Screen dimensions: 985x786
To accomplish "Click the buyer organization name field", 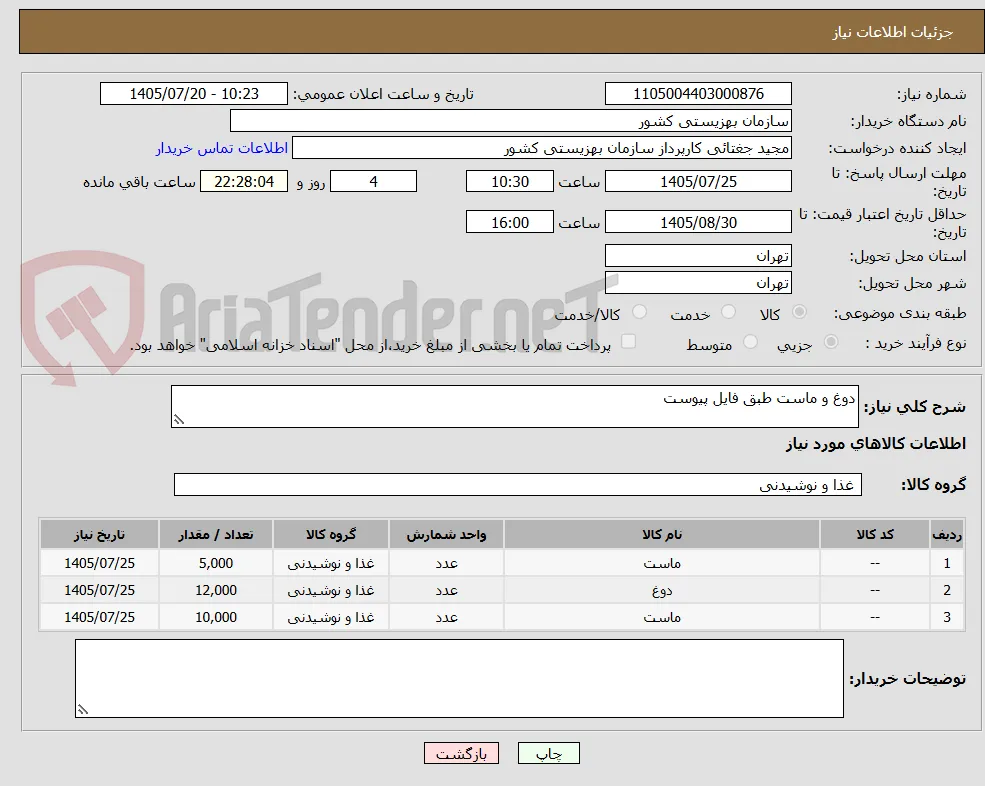I will click(510, 121).
